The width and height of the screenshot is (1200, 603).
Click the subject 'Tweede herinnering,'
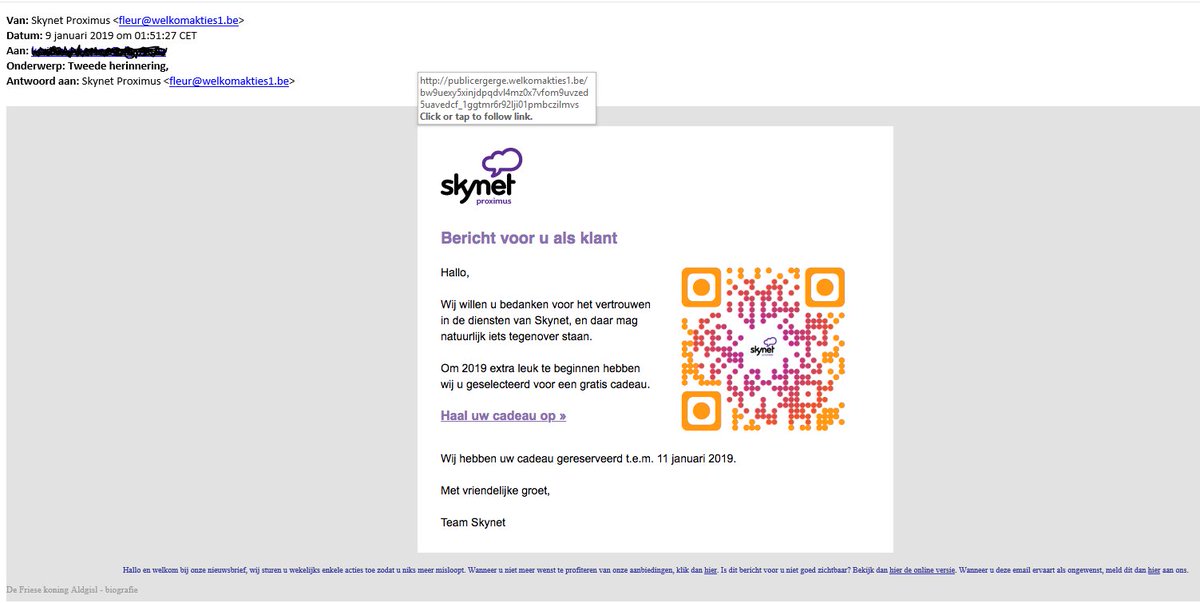click(x=118, y=66)
